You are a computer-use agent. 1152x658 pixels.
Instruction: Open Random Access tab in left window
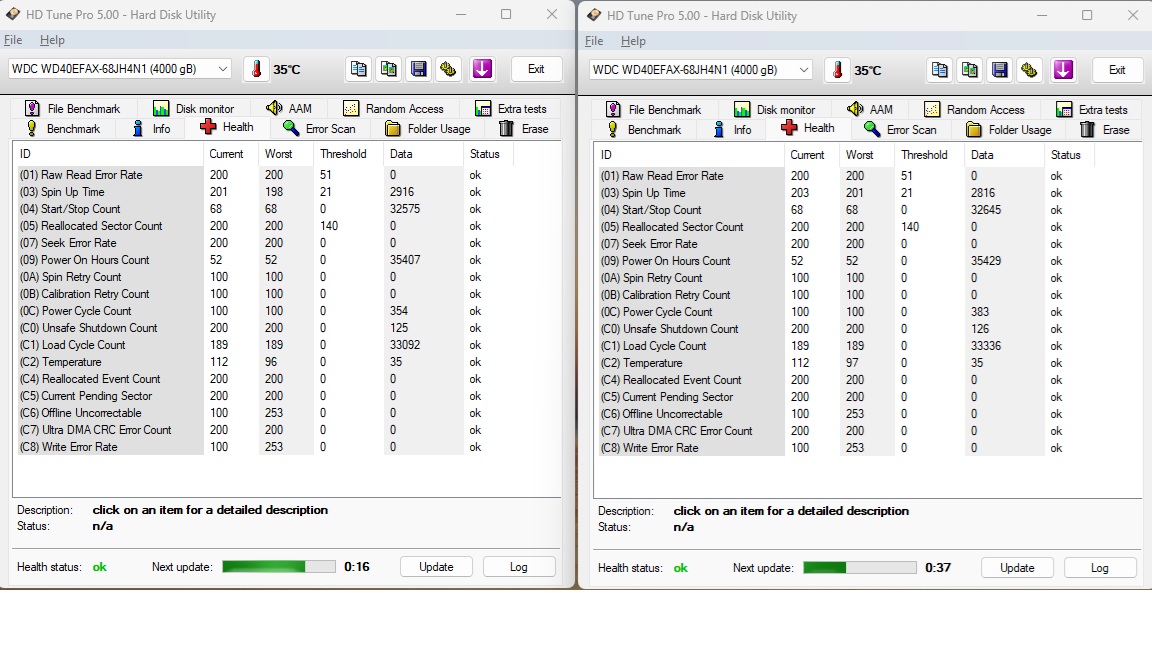click(x=393, y=109)
